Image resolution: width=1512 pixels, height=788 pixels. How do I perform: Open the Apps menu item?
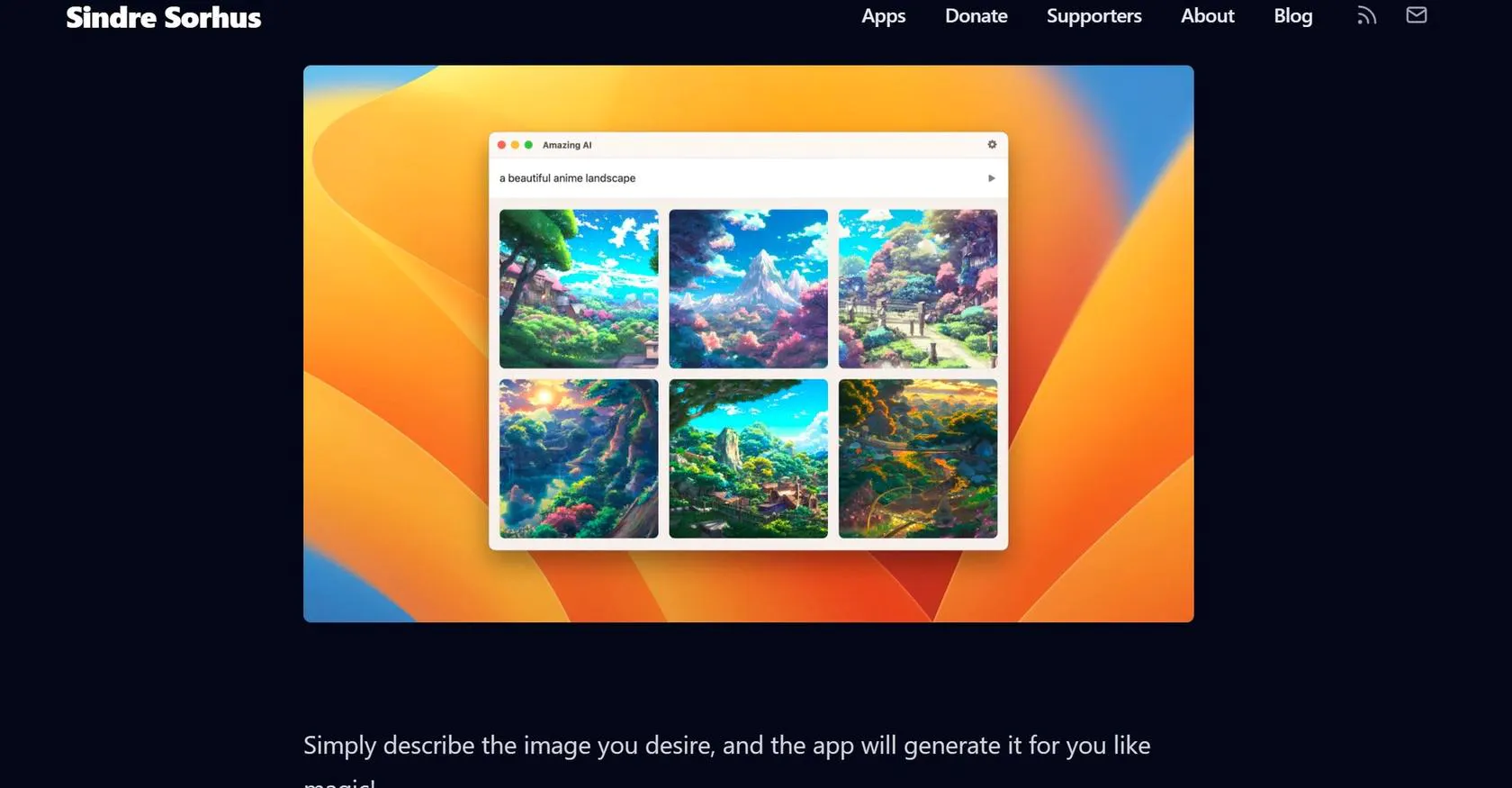[x=883, y=16]
